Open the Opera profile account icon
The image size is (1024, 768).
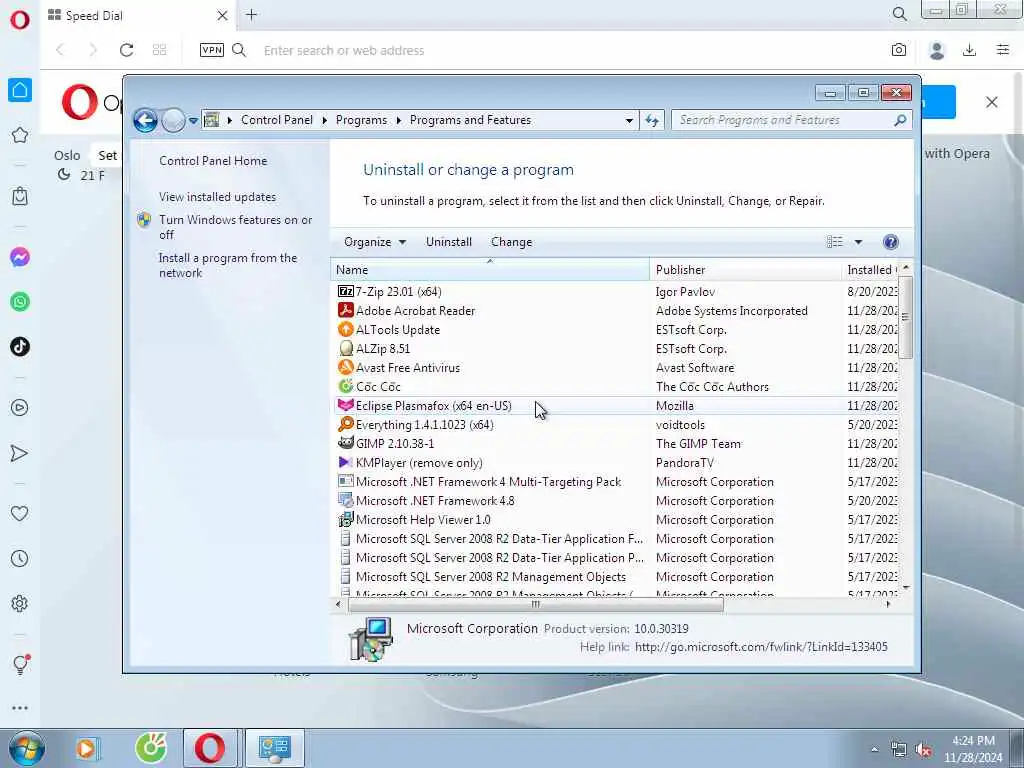936,50
